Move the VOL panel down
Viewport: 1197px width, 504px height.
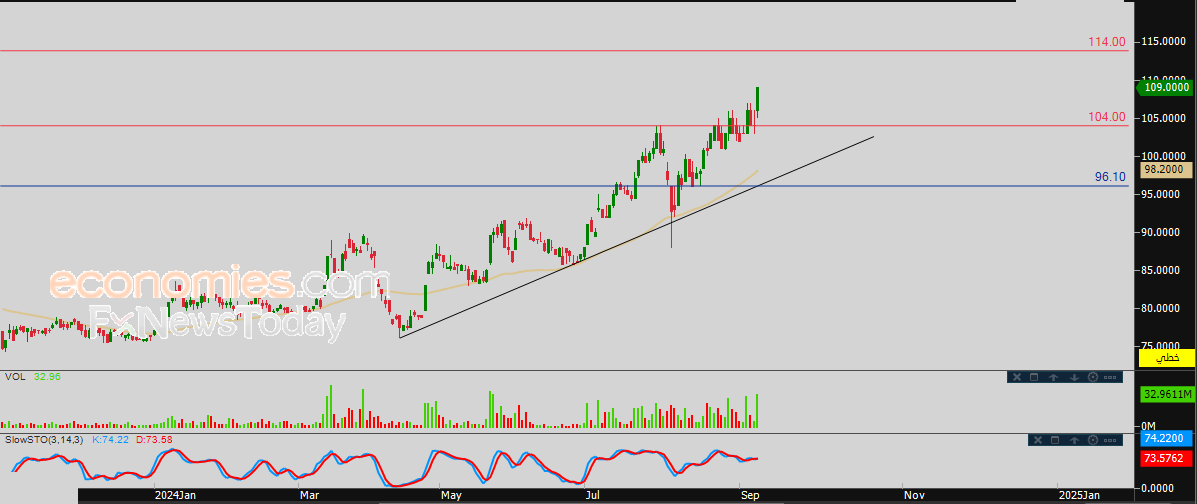tap(1074, 376)
